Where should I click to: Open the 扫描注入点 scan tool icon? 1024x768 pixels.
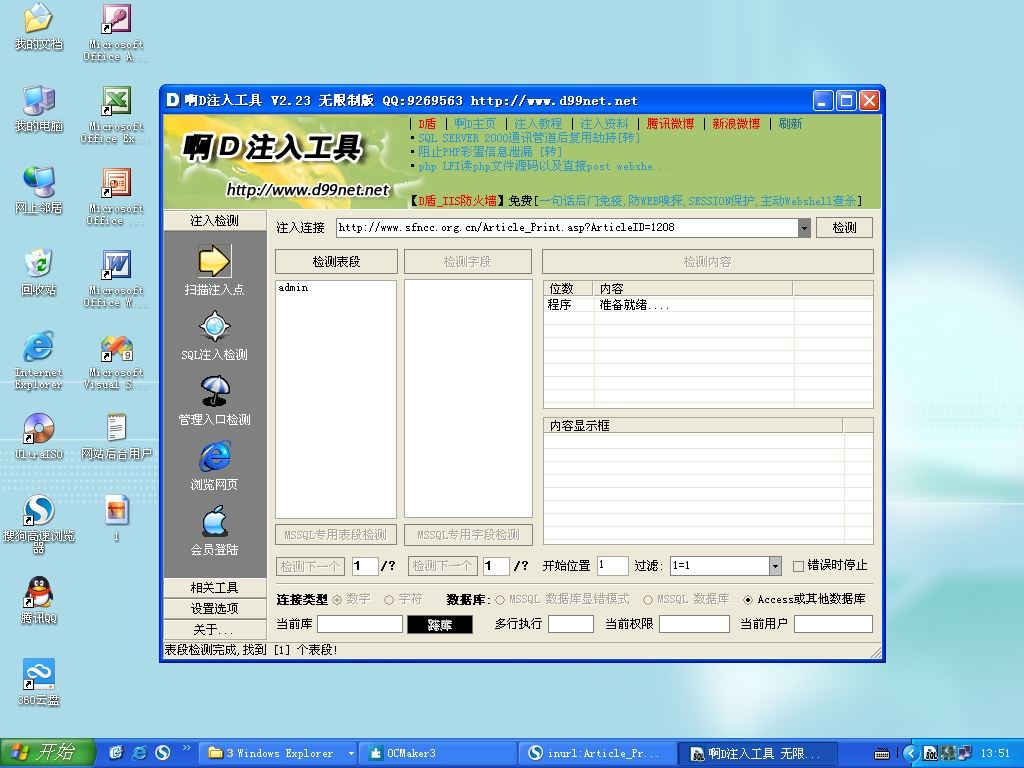click(214, 261)
